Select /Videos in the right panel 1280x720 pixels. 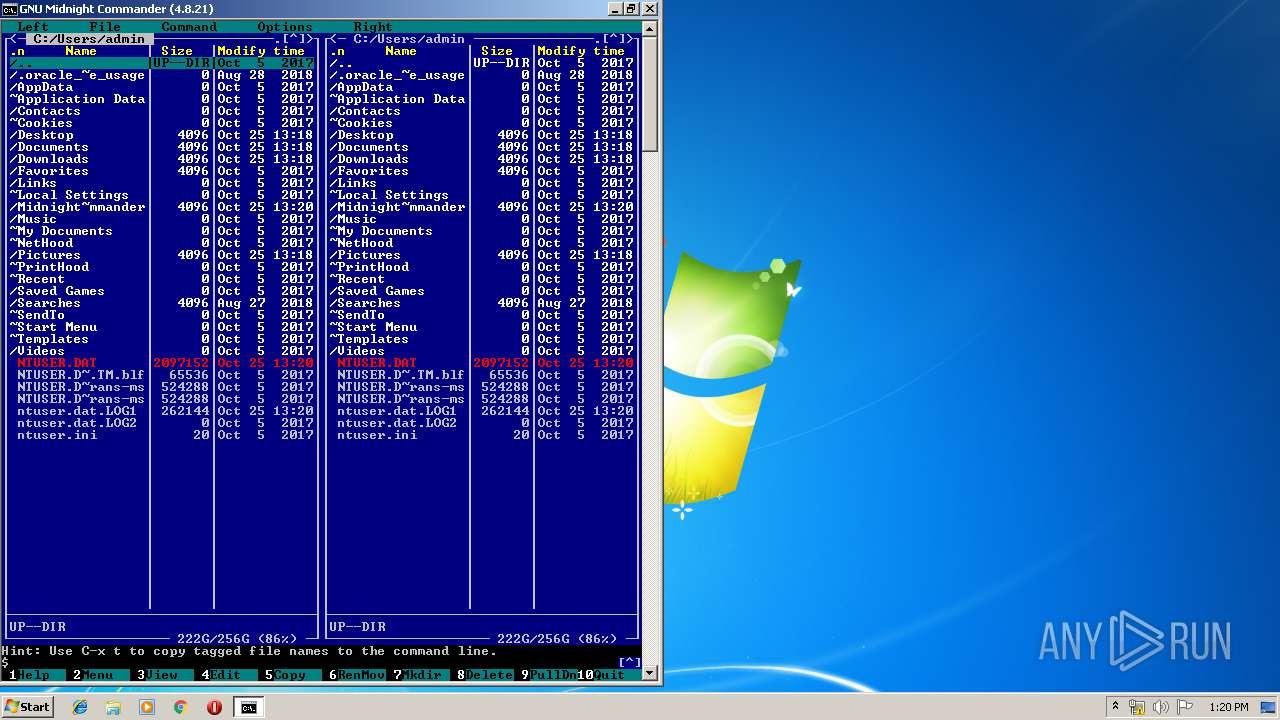click(x=481, y=351)
